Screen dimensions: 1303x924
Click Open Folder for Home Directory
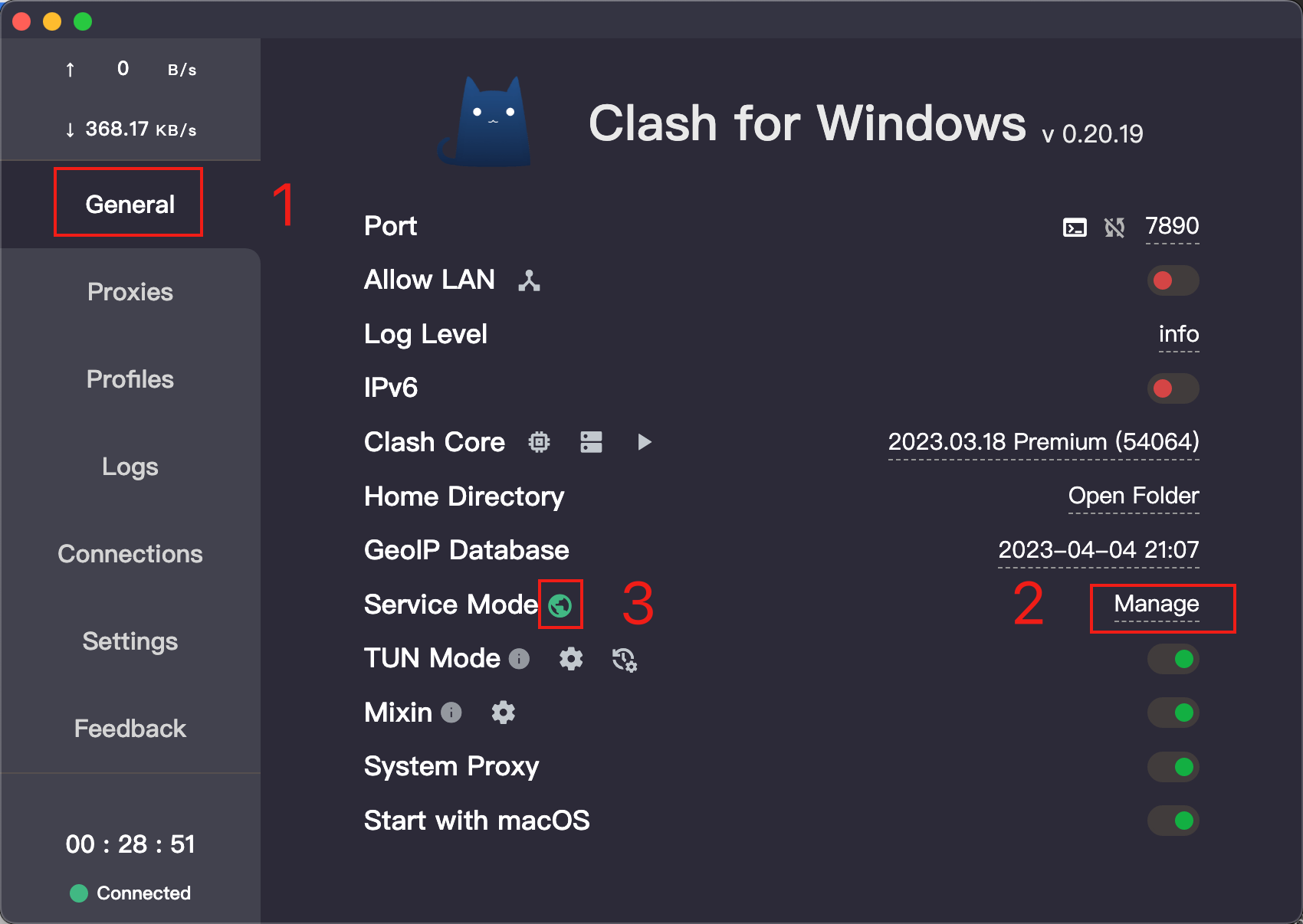coord(1133,496)
